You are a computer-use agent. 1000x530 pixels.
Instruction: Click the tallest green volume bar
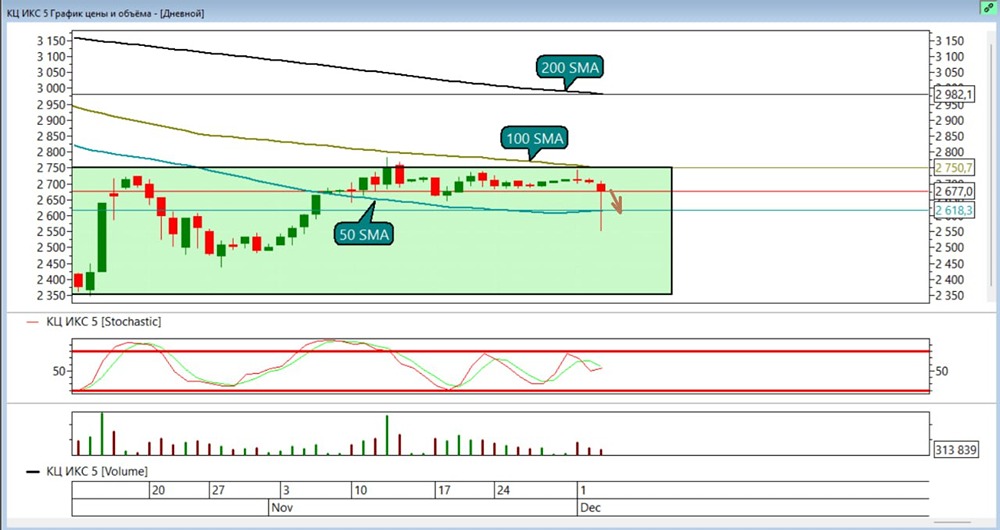pyautogui.click(x=101, y=434)
